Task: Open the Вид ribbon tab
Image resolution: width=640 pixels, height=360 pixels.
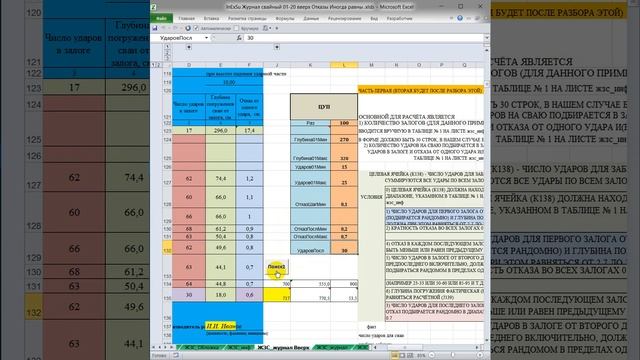Action: pyautogui.click(x=374, y=18)
